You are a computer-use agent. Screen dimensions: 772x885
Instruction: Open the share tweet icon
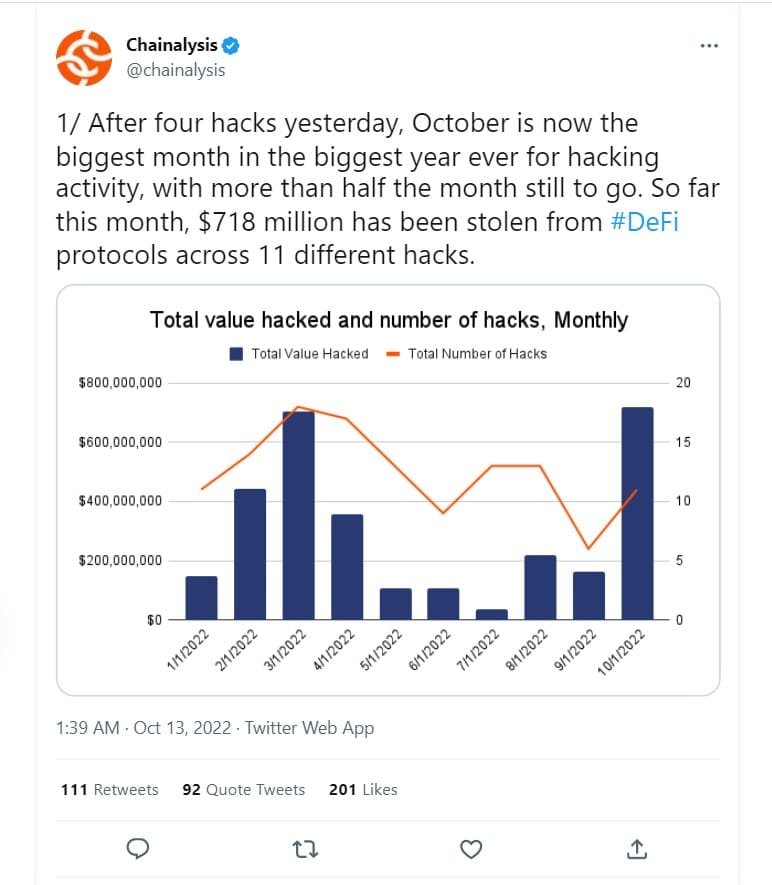pos(636,847)
